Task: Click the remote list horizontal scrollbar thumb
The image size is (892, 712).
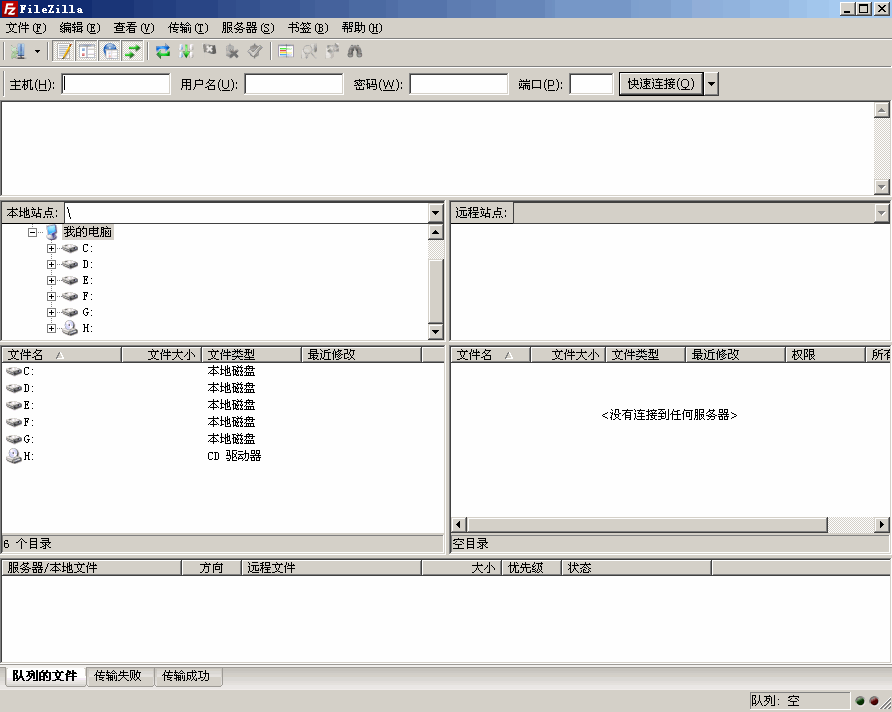Action: pyautogui.click(x=647, y=524)
